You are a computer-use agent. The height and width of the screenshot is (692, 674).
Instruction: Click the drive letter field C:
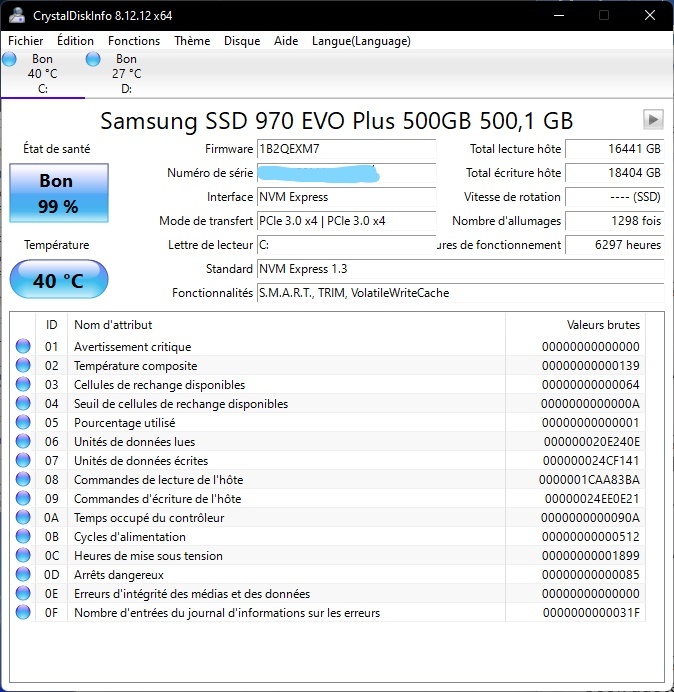click(346, 245)
